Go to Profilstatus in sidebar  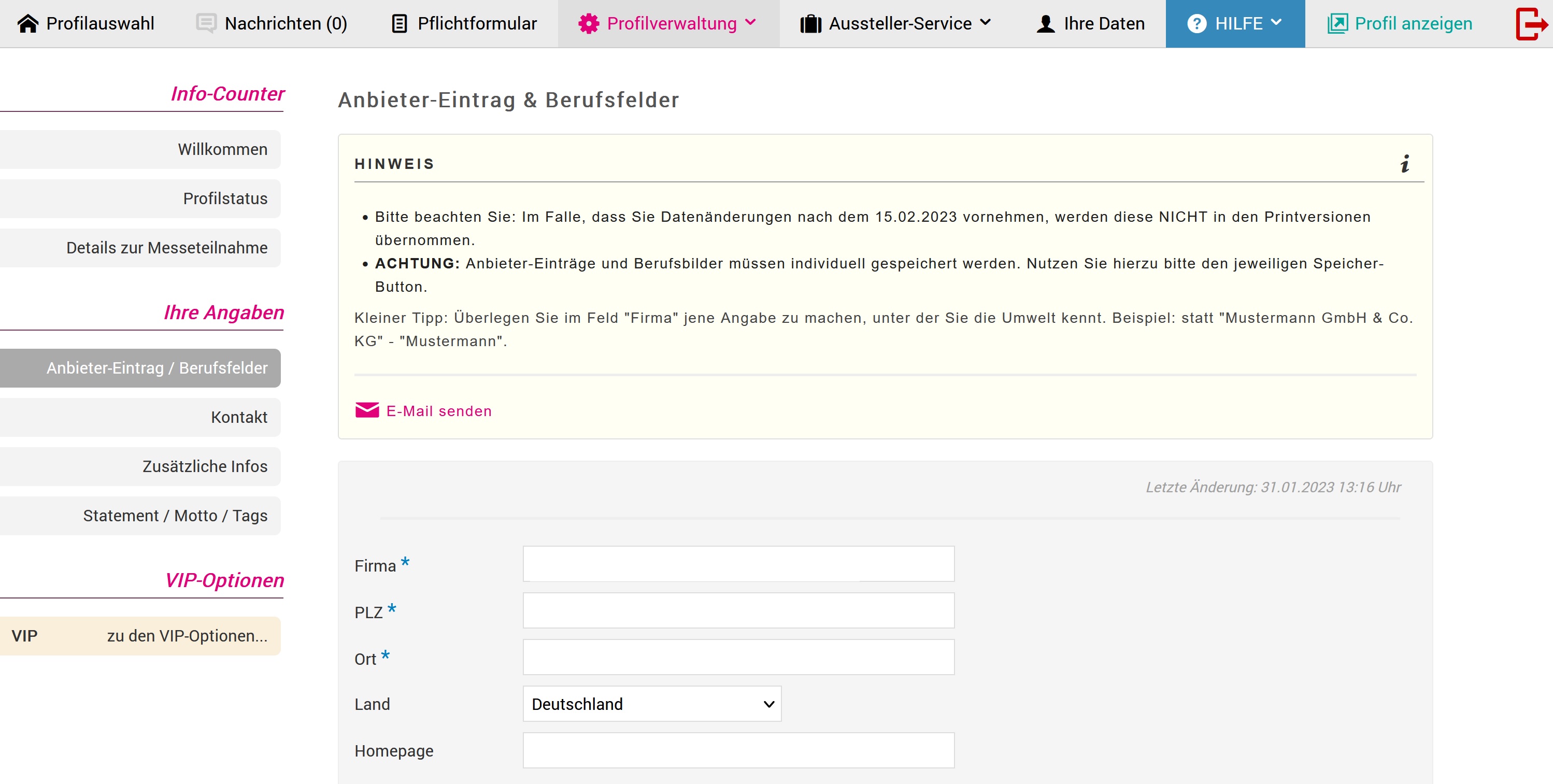pos(225,198)
